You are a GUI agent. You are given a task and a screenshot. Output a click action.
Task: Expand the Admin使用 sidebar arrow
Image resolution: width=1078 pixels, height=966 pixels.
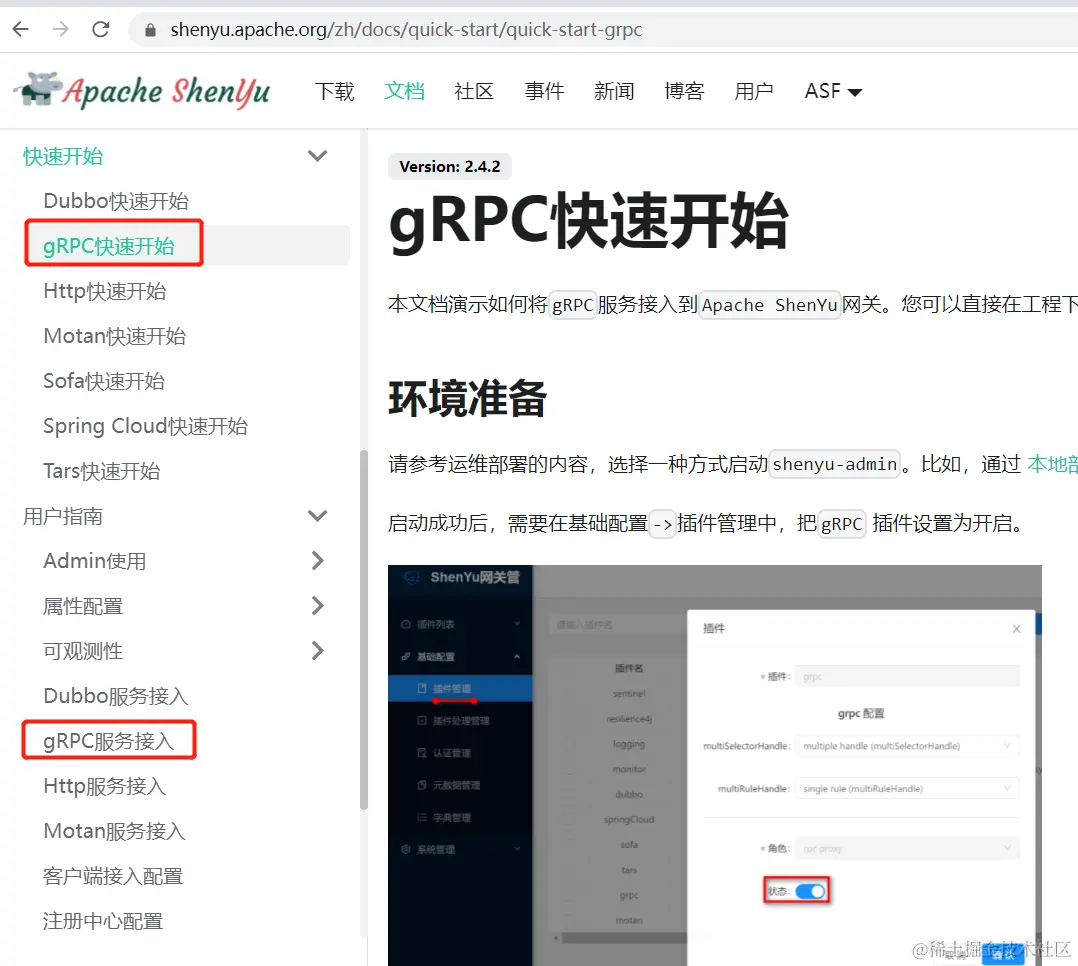click(x=317, y=561)
